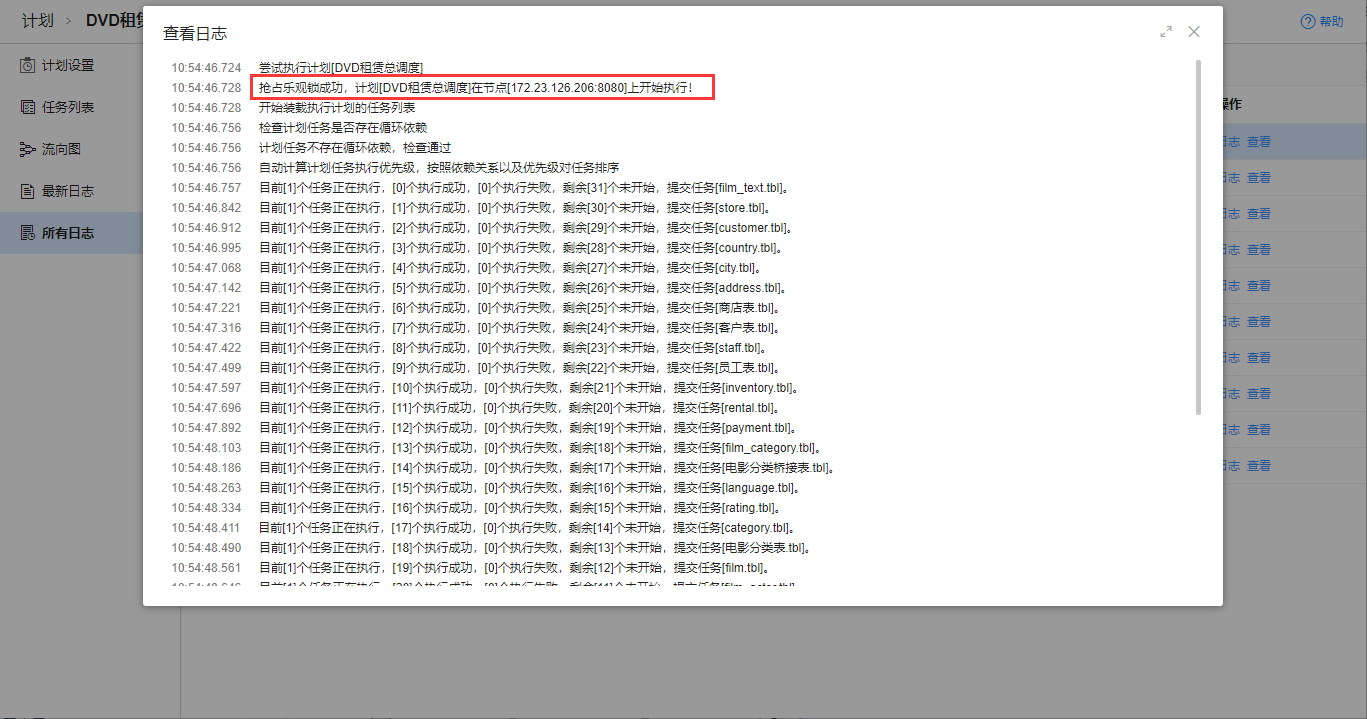Click timestamp 10:54:48.490
The width and height of the screenshot is (1367, 719).
click(206, 548)
